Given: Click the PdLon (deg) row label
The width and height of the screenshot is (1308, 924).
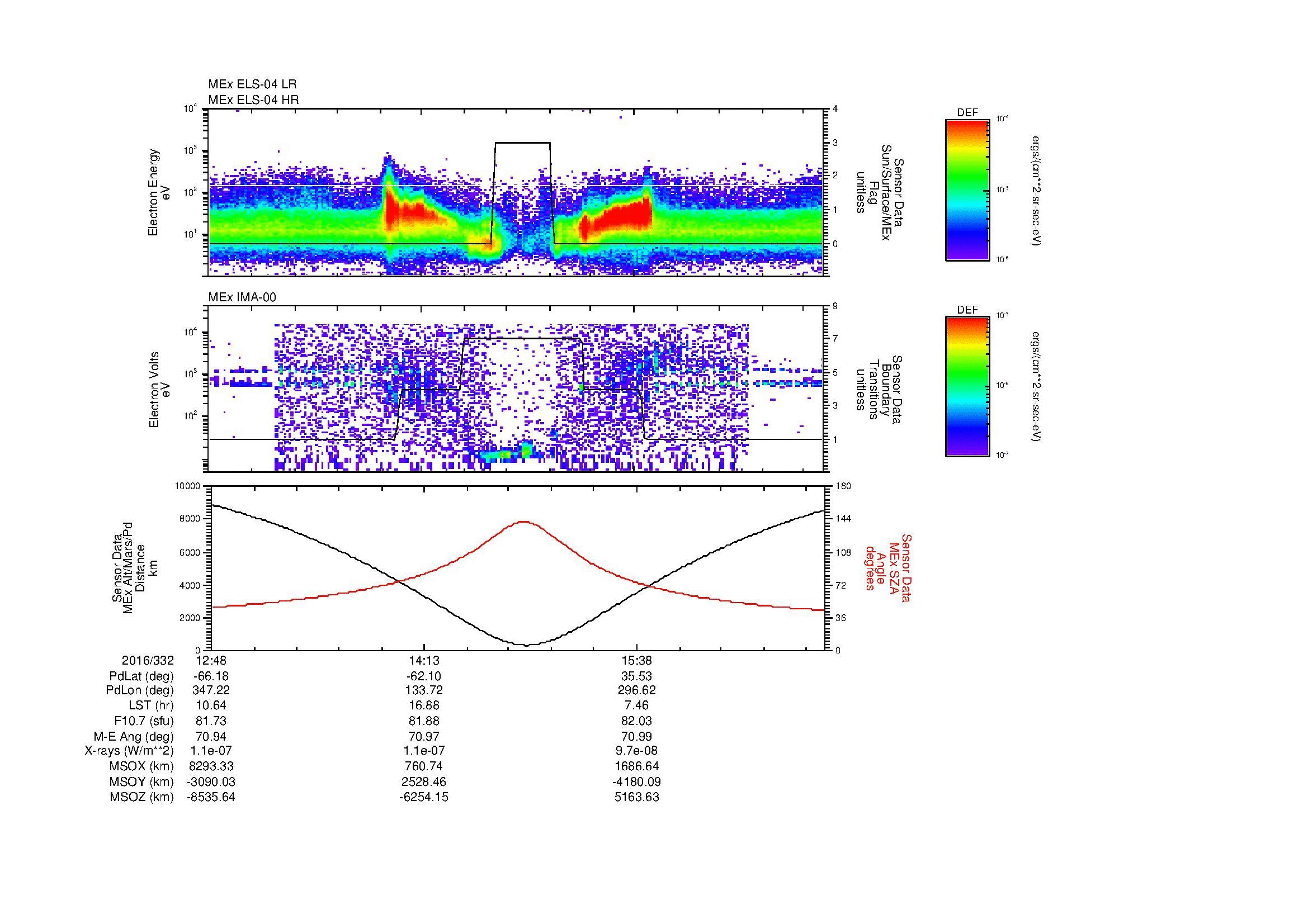Looking at the screenshot, I should tap(140, 690).
